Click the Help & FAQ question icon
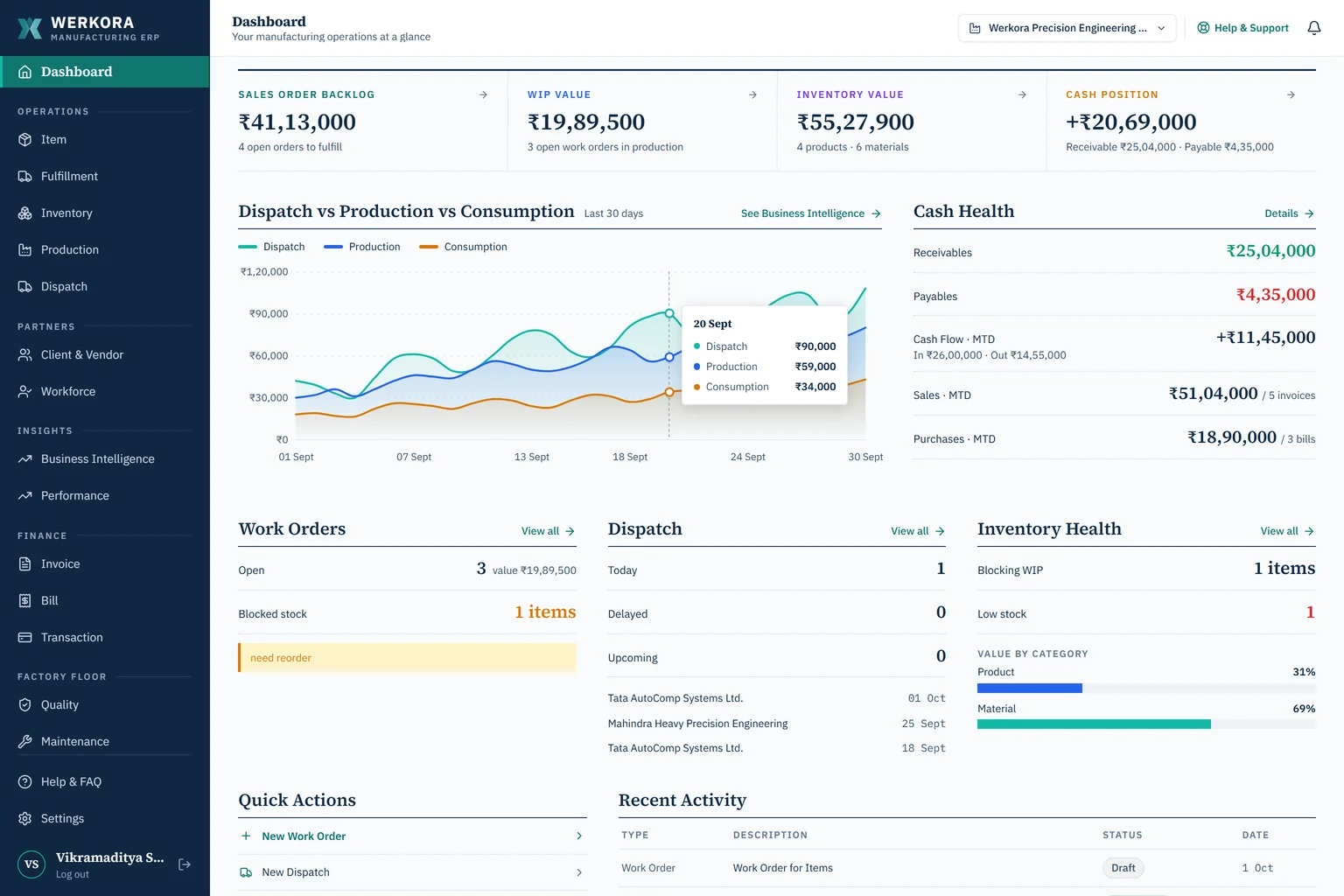 [24, 782]
